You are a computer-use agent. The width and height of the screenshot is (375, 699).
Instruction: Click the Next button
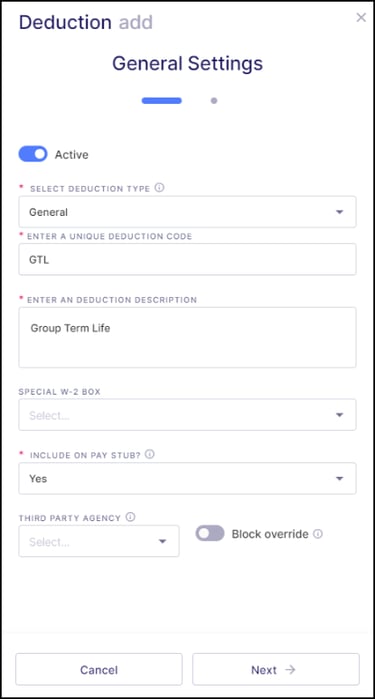point(276,669)
